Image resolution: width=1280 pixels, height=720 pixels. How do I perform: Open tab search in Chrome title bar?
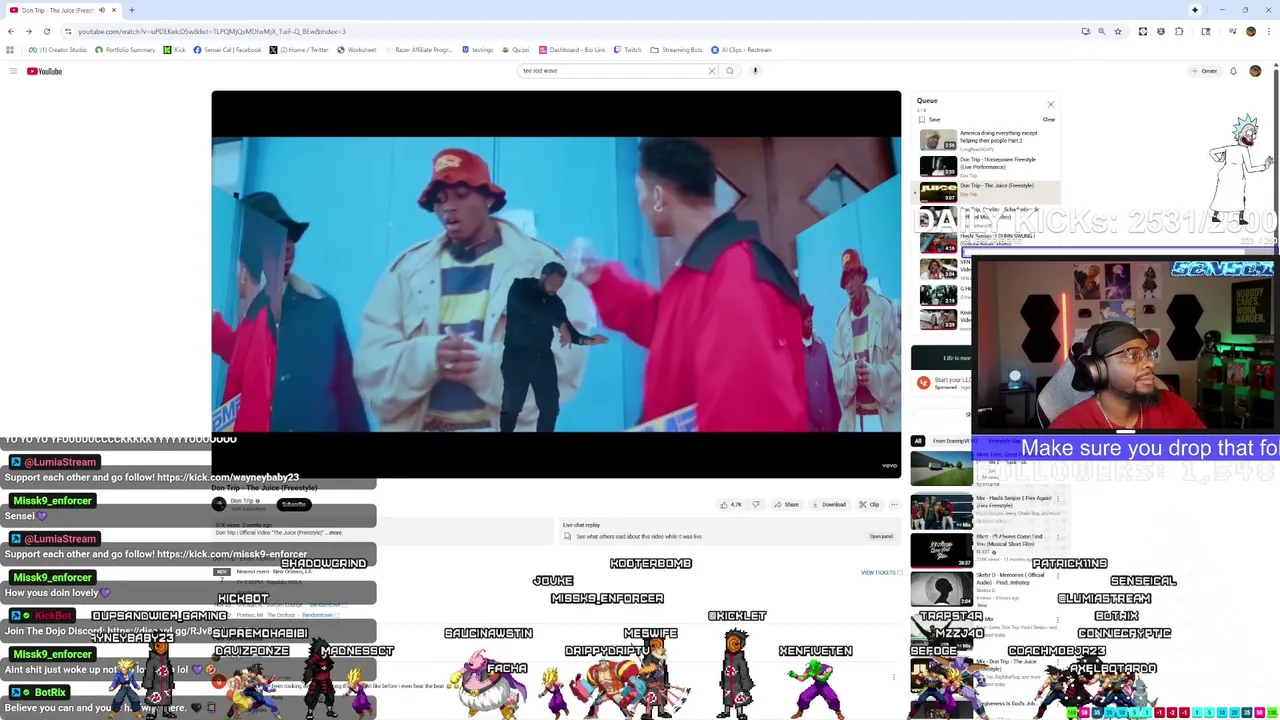click(1194, 10)
